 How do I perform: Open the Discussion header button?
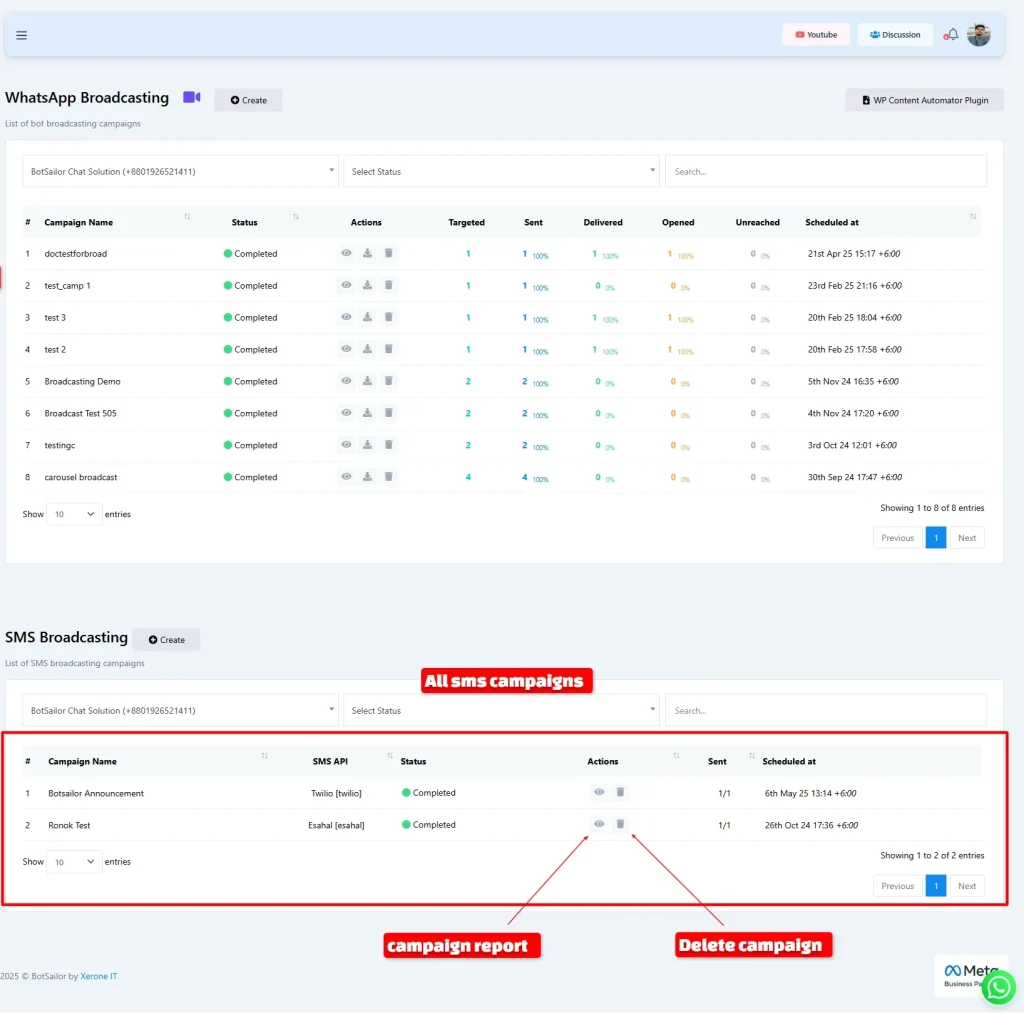point(895,35)
